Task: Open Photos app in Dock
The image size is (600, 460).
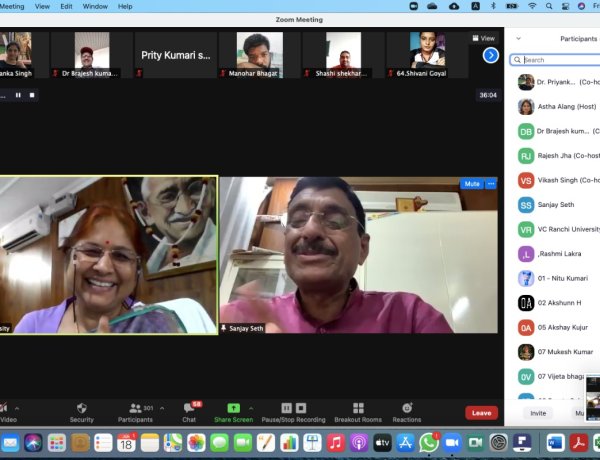Action: pyautogui.click(x=196, y=443)
